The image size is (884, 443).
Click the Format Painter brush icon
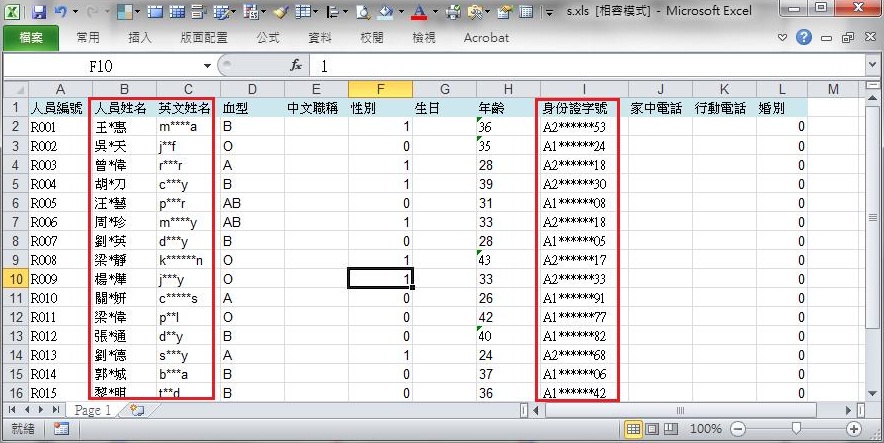coord(280,12)
